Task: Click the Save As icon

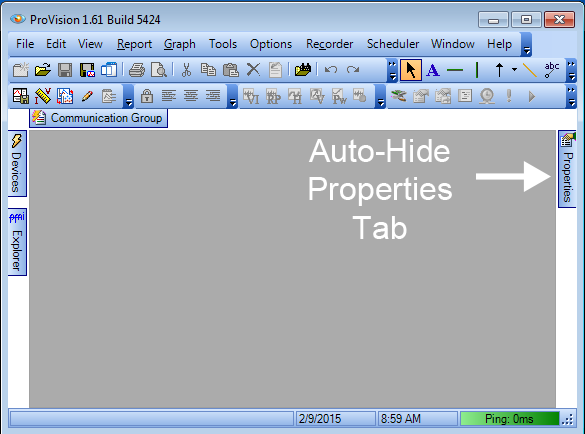Action: [x=87, y=70]
